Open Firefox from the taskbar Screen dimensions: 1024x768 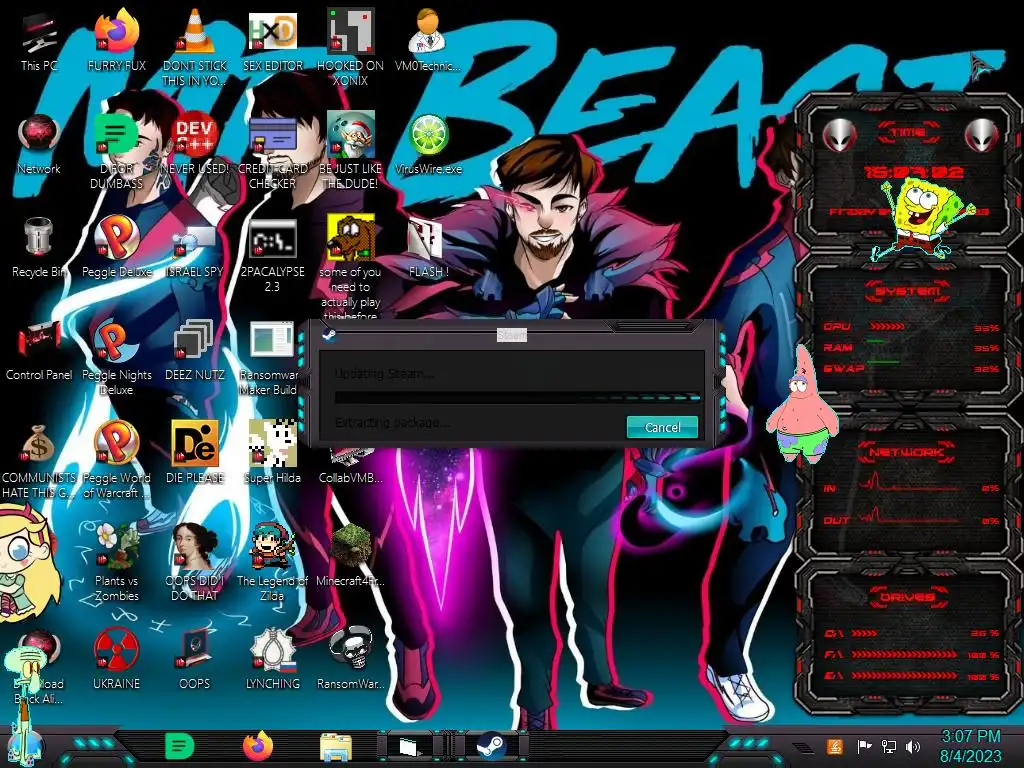click(x=258, y=746)
